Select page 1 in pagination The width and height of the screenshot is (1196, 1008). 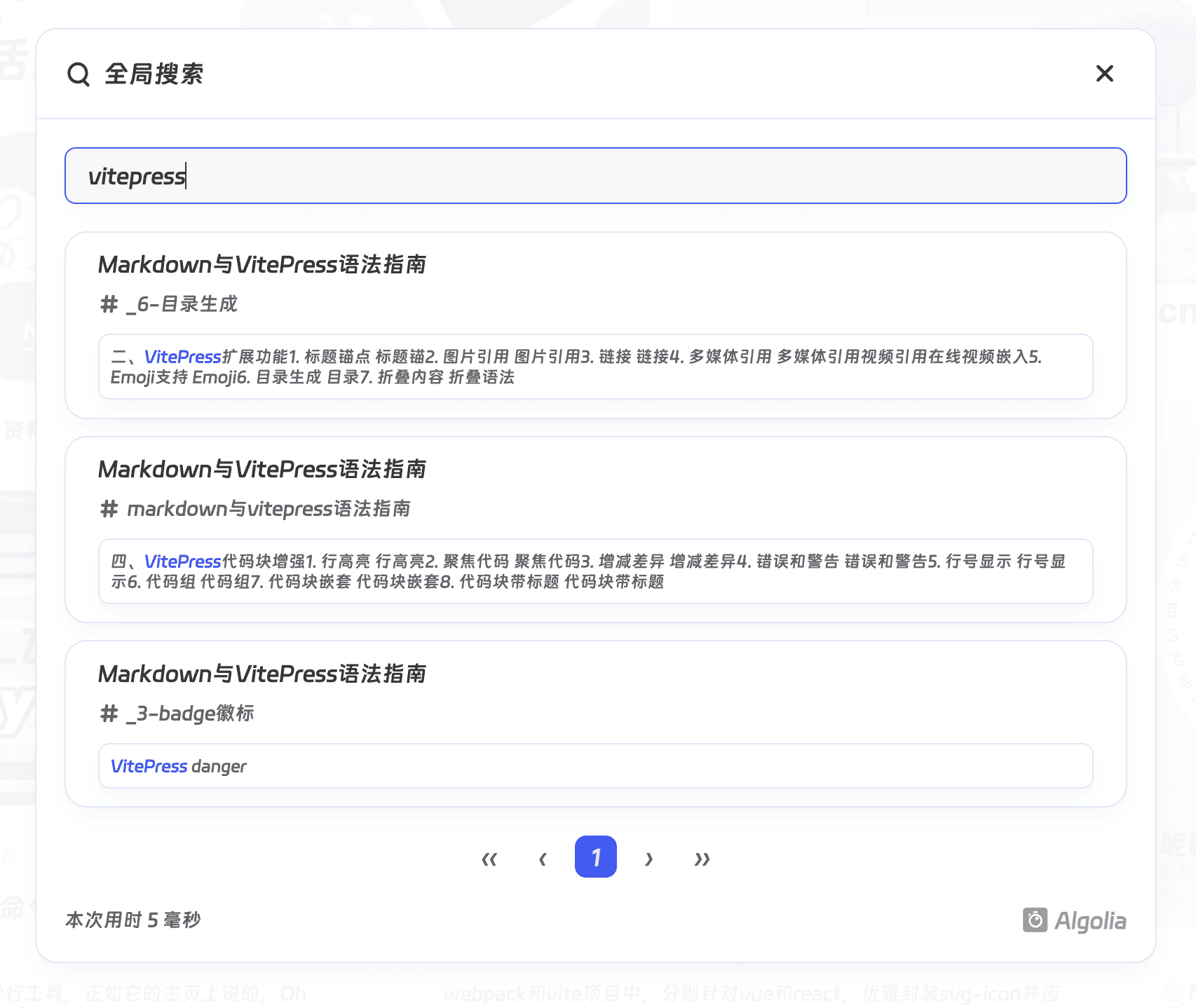click(596, 857)
